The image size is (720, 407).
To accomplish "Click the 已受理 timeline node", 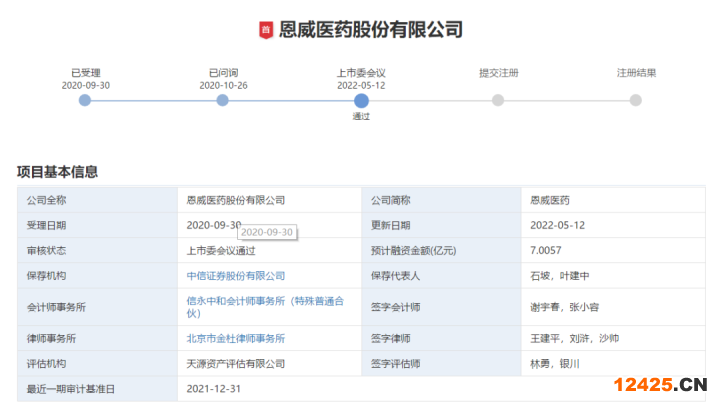I will [85, 100].
